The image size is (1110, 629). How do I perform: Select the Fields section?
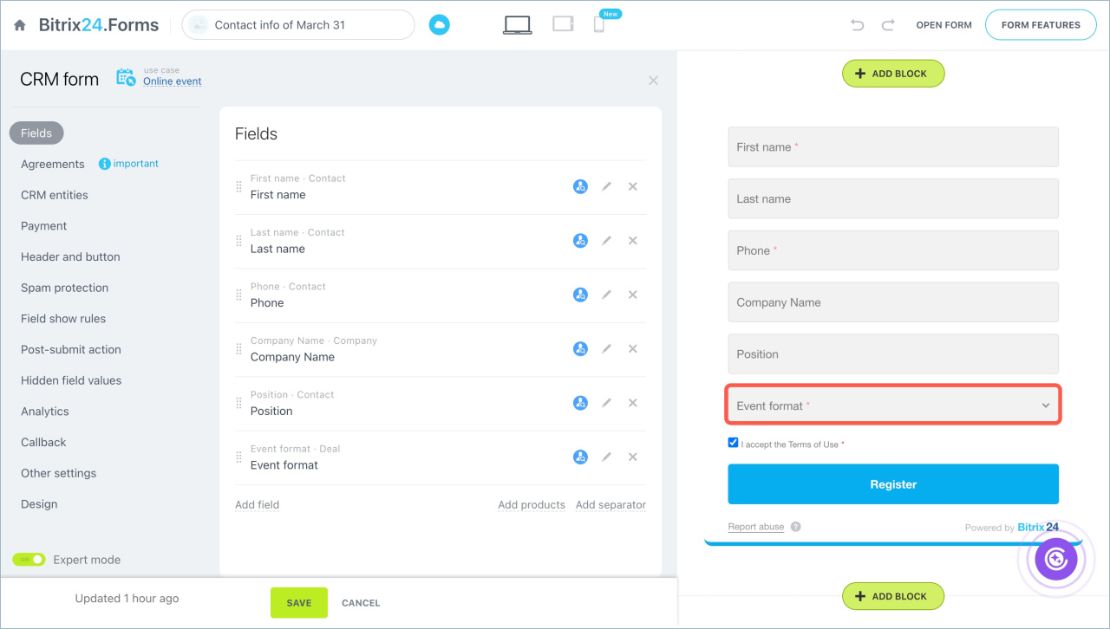[36, 133]
